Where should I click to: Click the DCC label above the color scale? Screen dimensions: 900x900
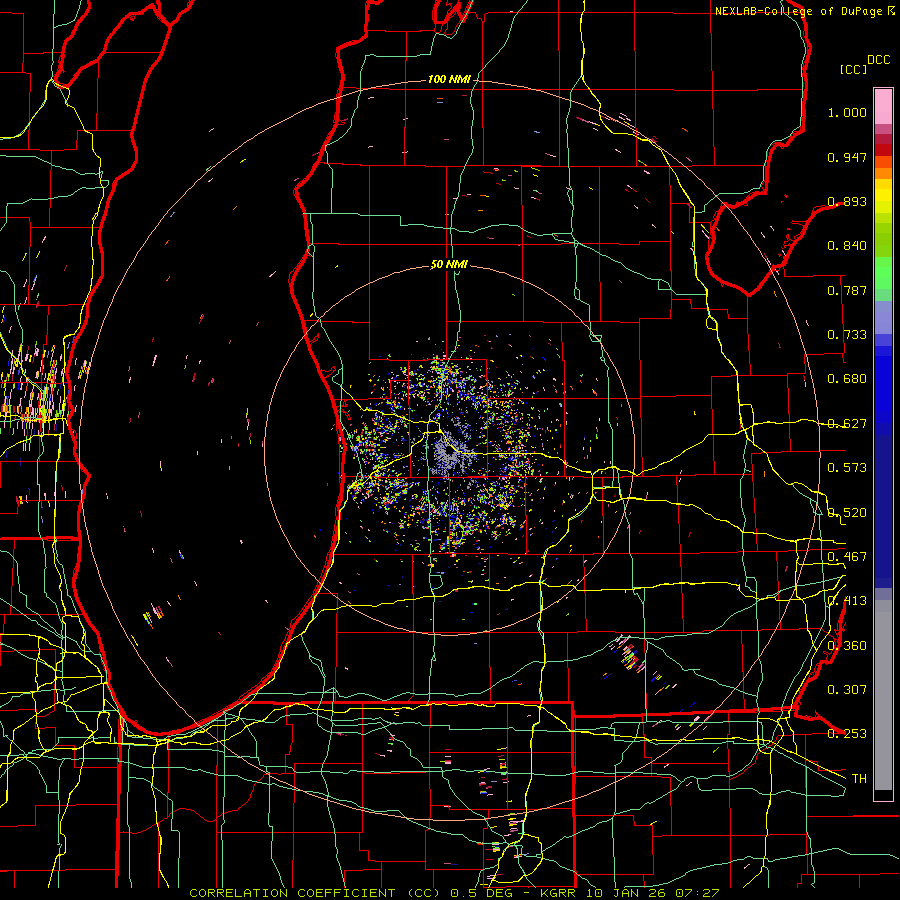[878, 60]
